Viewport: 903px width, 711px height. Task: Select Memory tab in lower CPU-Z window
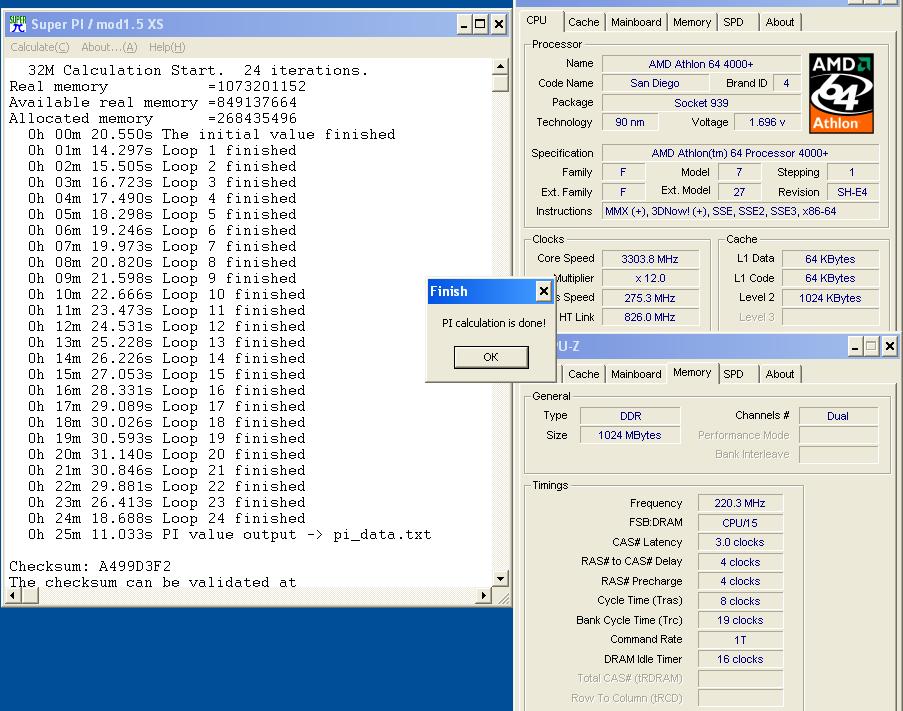point(692,372)
